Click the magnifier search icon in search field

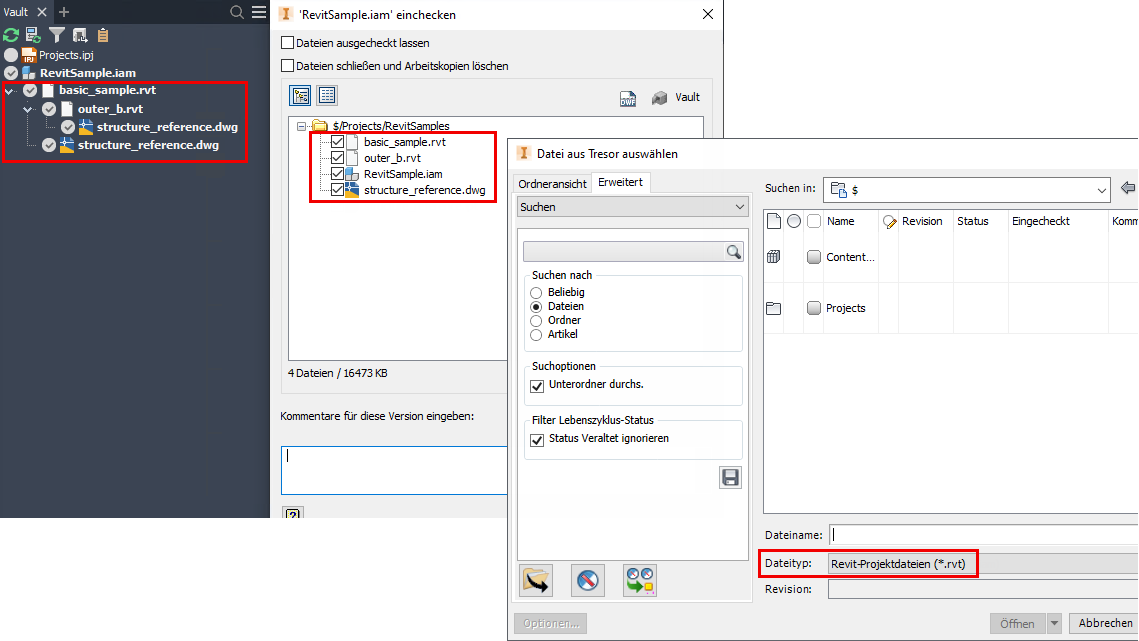pyautogui.click(x=734, y=251)
